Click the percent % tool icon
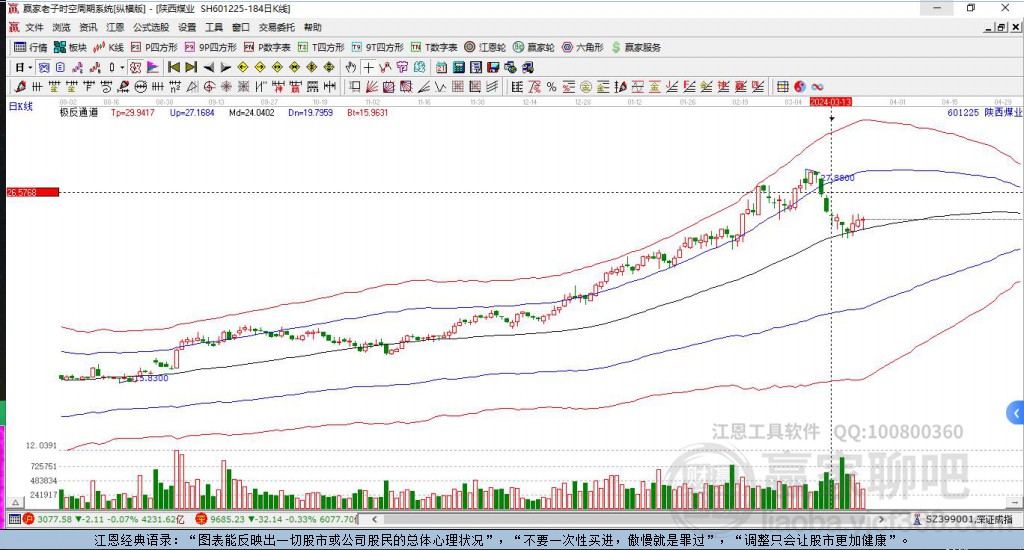1024x550 pixels. coord(552,86)
